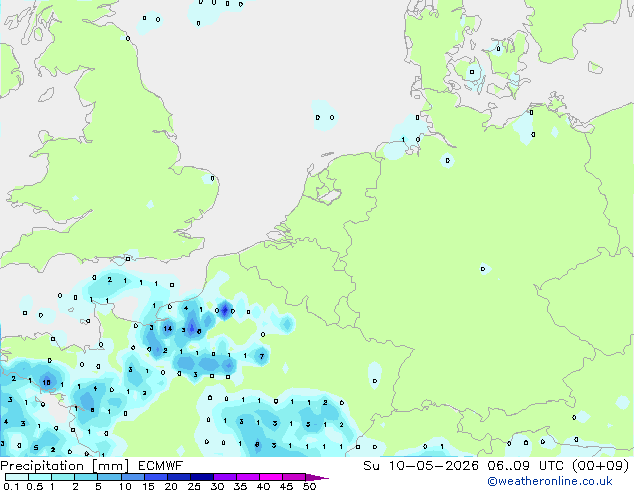The image size is (634, 490).
Task: Click the '35' legend label
Action: click(x=240, y=486)
